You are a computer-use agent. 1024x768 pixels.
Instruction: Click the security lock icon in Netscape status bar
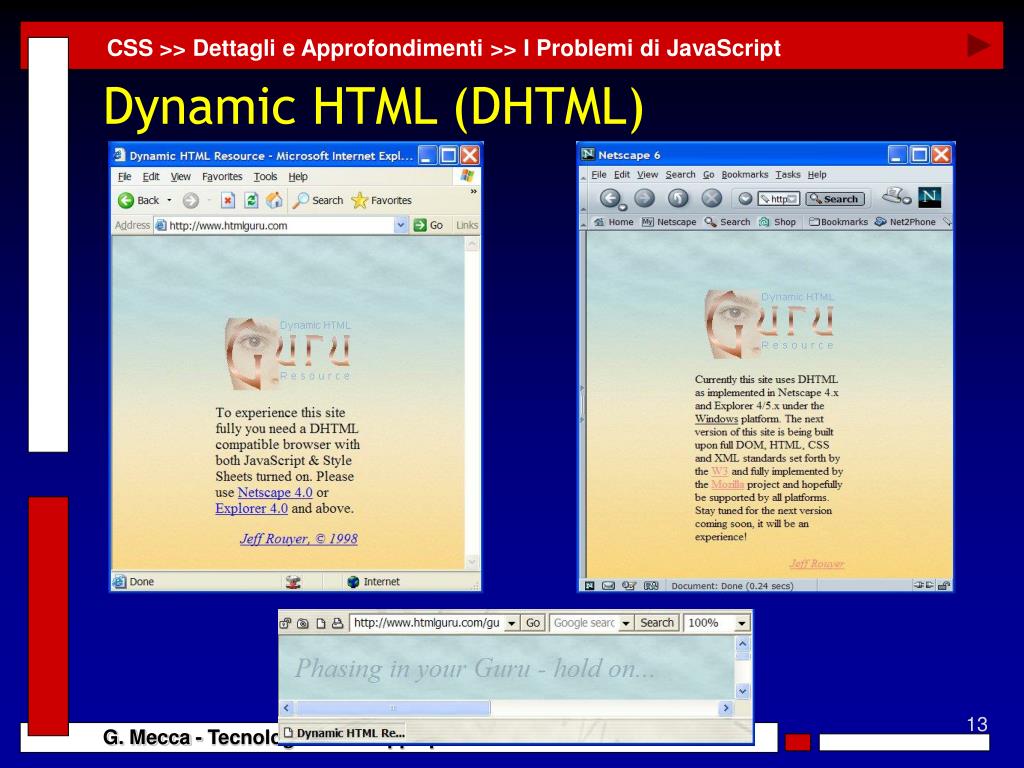[x=944, y=586]
